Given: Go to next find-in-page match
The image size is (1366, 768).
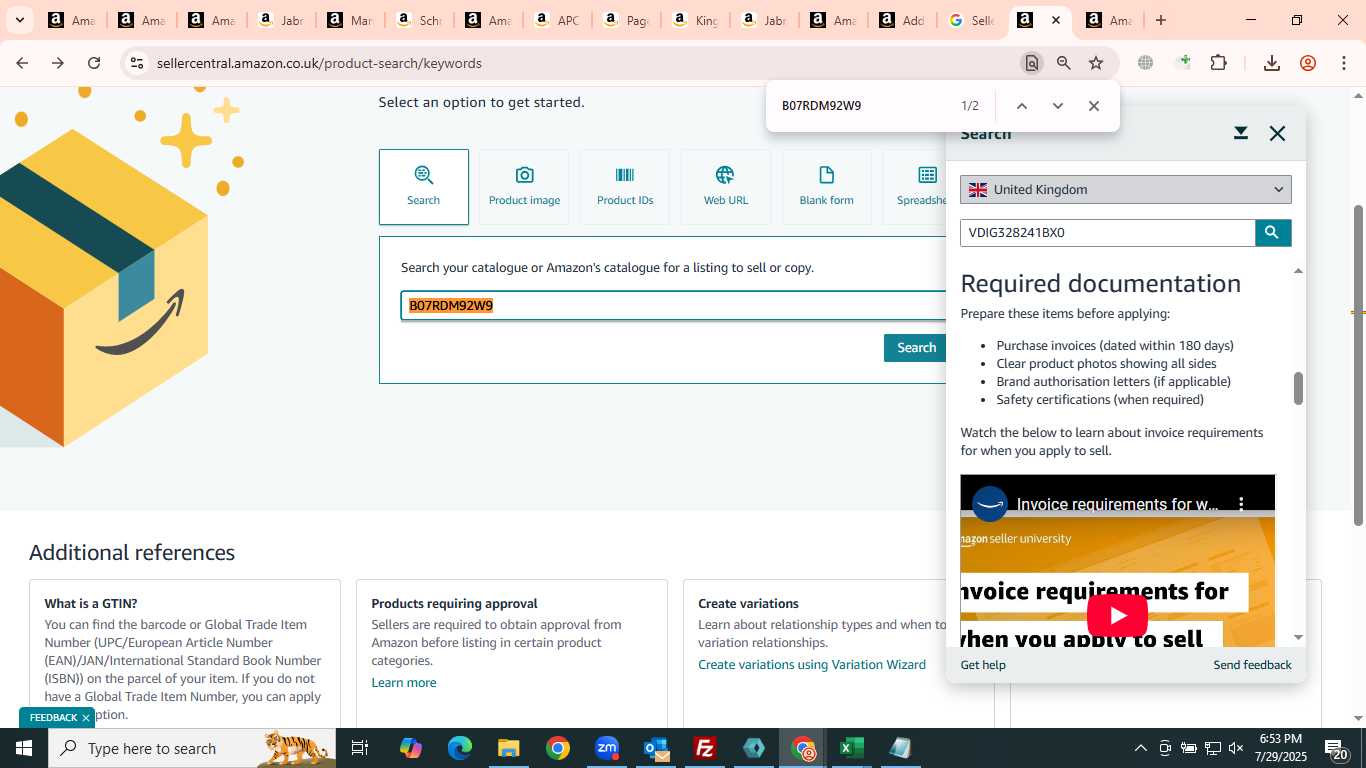Looking at the screenshot, I should [1058, 106].
